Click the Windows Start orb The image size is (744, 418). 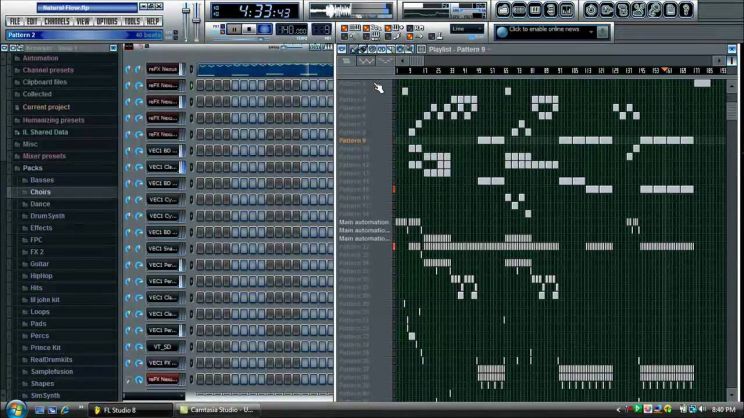point(16,409)
